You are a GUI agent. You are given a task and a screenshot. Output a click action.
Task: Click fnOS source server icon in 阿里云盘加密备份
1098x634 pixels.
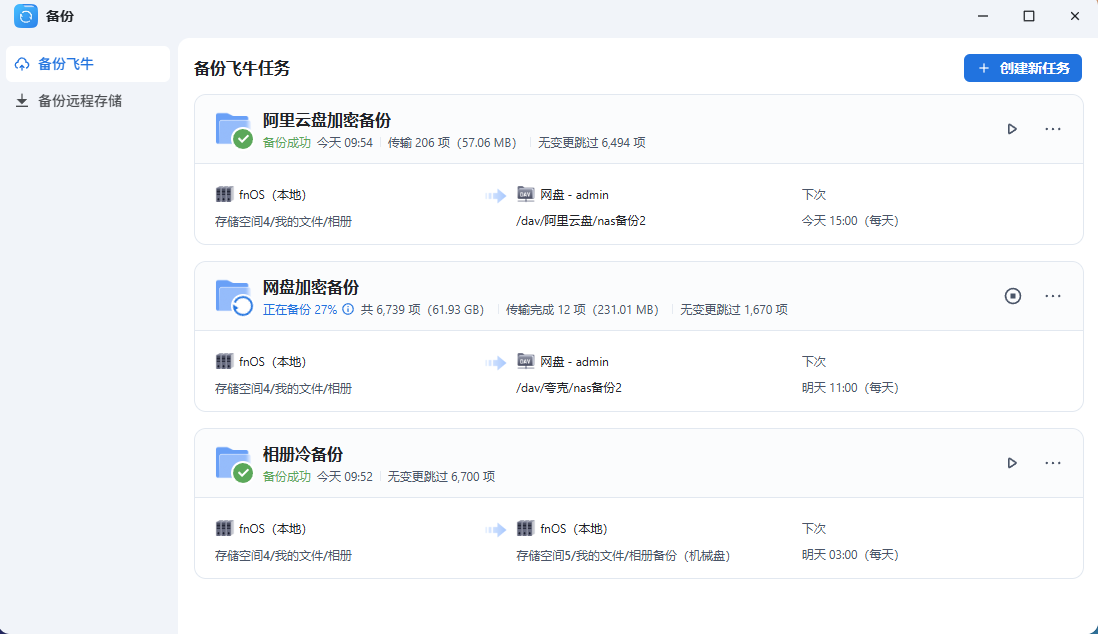224,194
